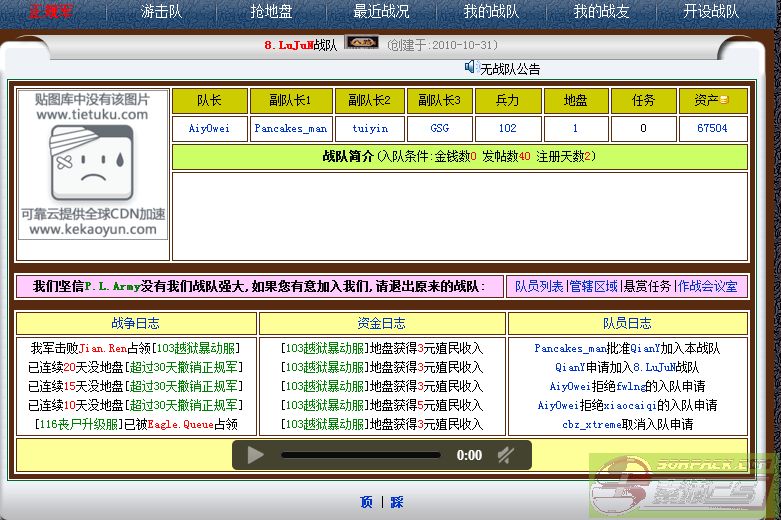This screenshot has width=781, height=520.
Task: Open the 作战会议室 link
Action: (x=708, y=286)
